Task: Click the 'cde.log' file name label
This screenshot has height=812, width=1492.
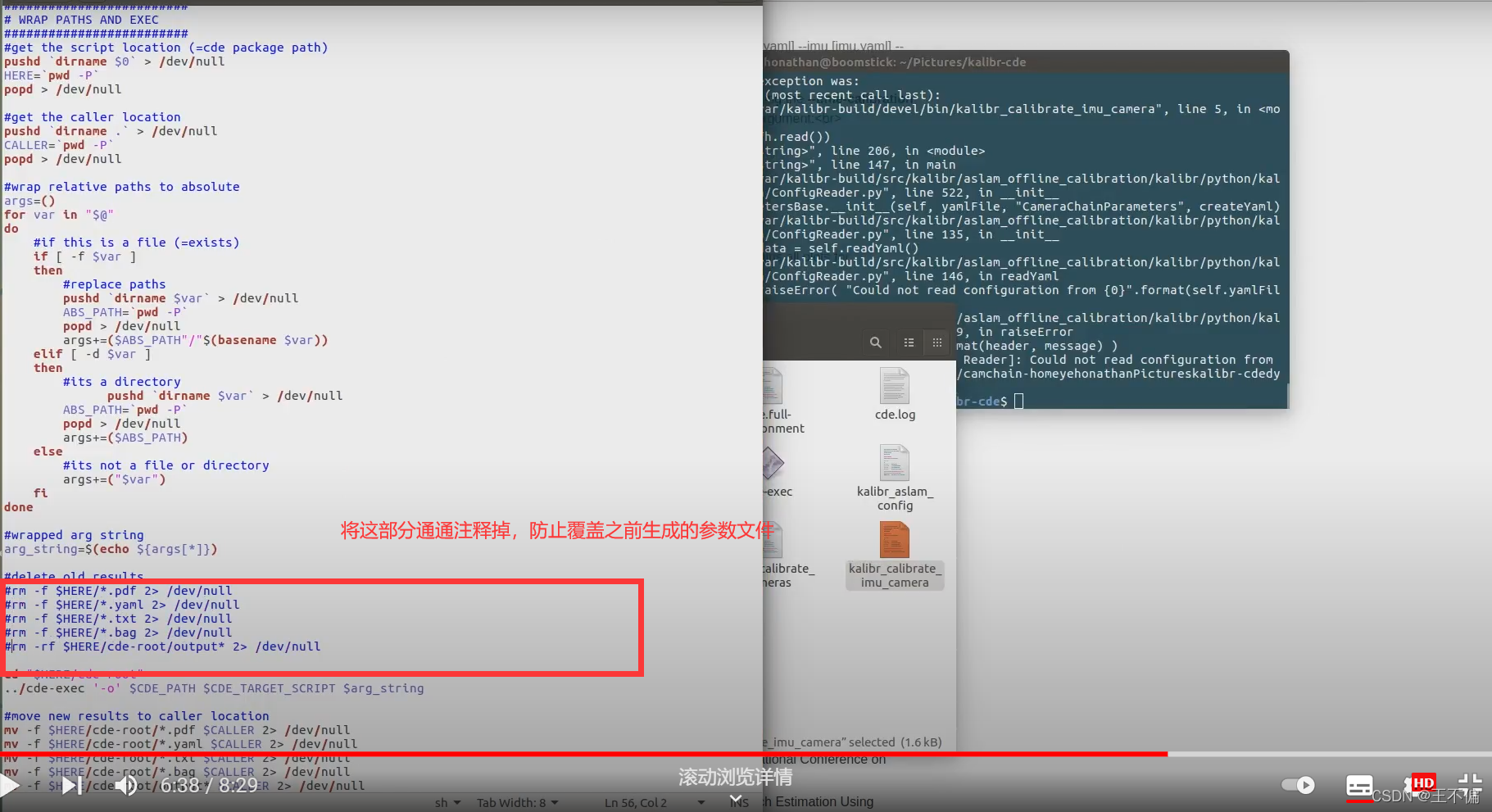Action: (895, 415)
